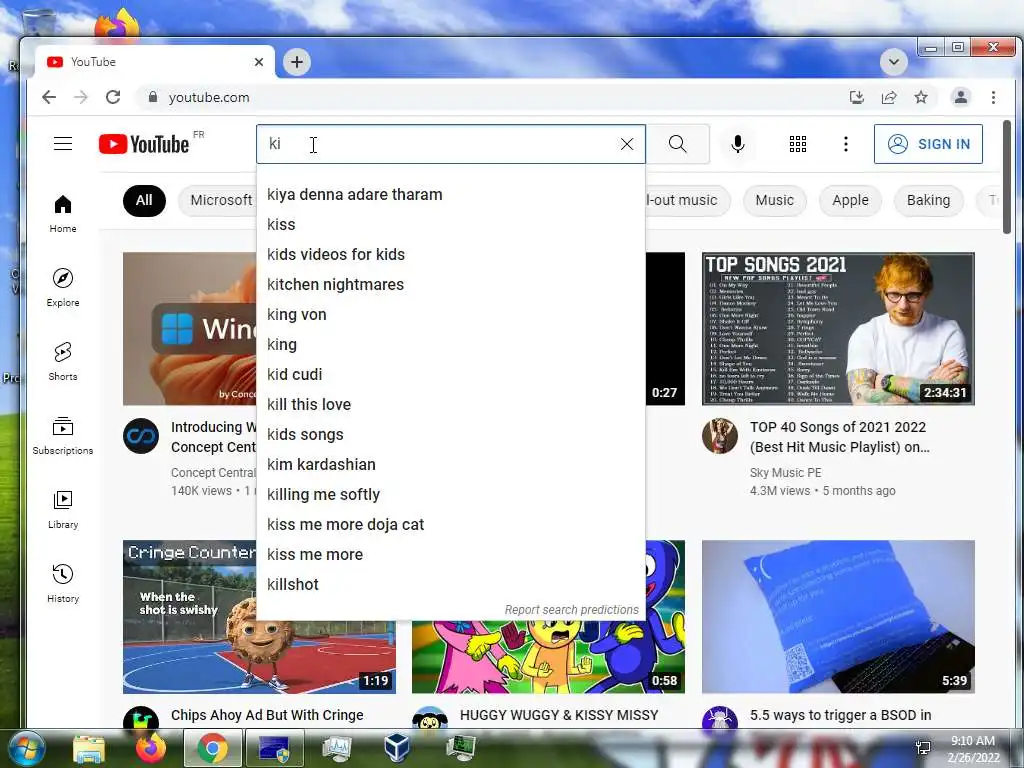
Task: Open 'HUGGY WUGGY & KISSY MISSY' video title
Action: [x=559, y=715]
